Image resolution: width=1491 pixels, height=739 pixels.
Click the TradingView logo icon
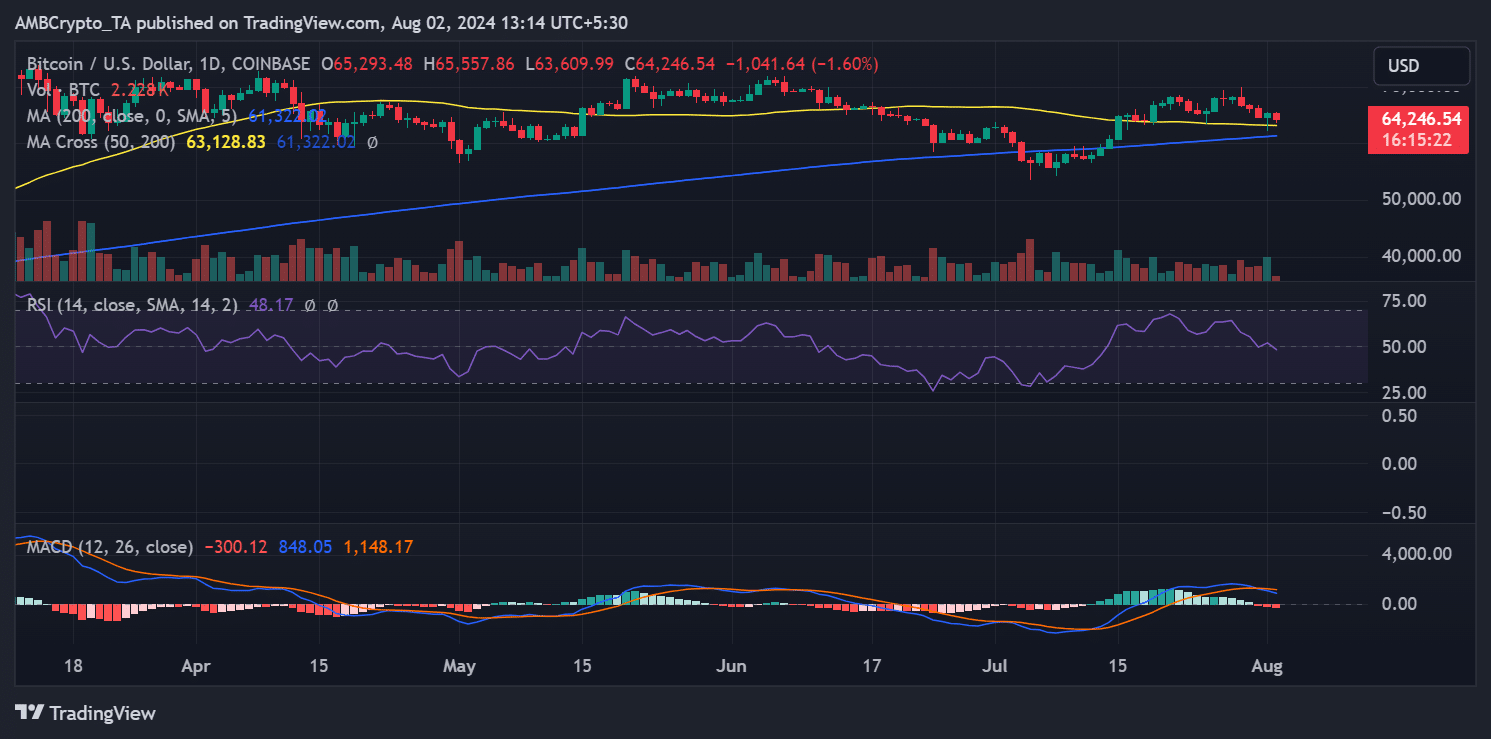pyautogui.click(x=29, y=713)
